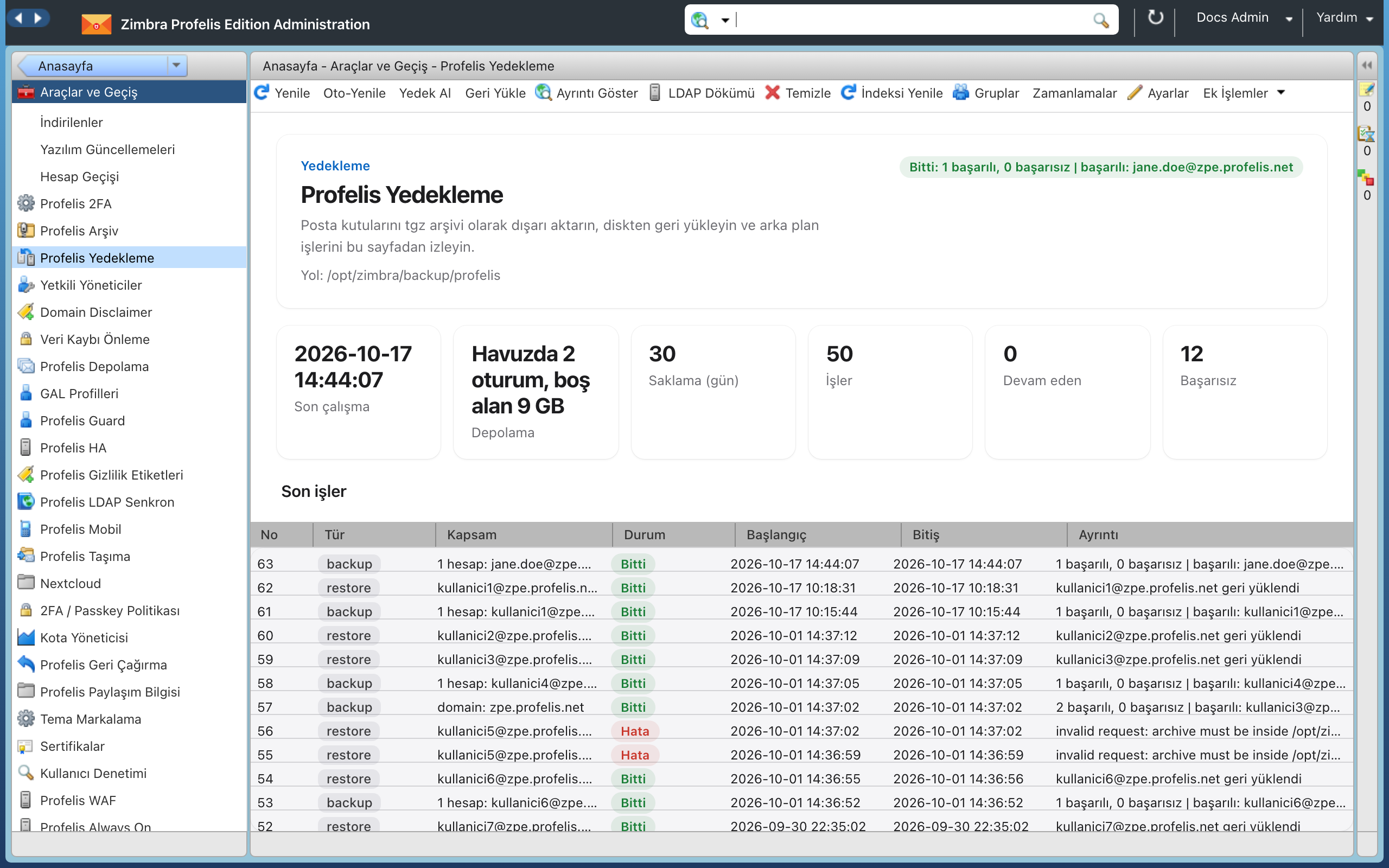Open the search type dropdown arrow
1389x868 pixels.
coord(725,21)
